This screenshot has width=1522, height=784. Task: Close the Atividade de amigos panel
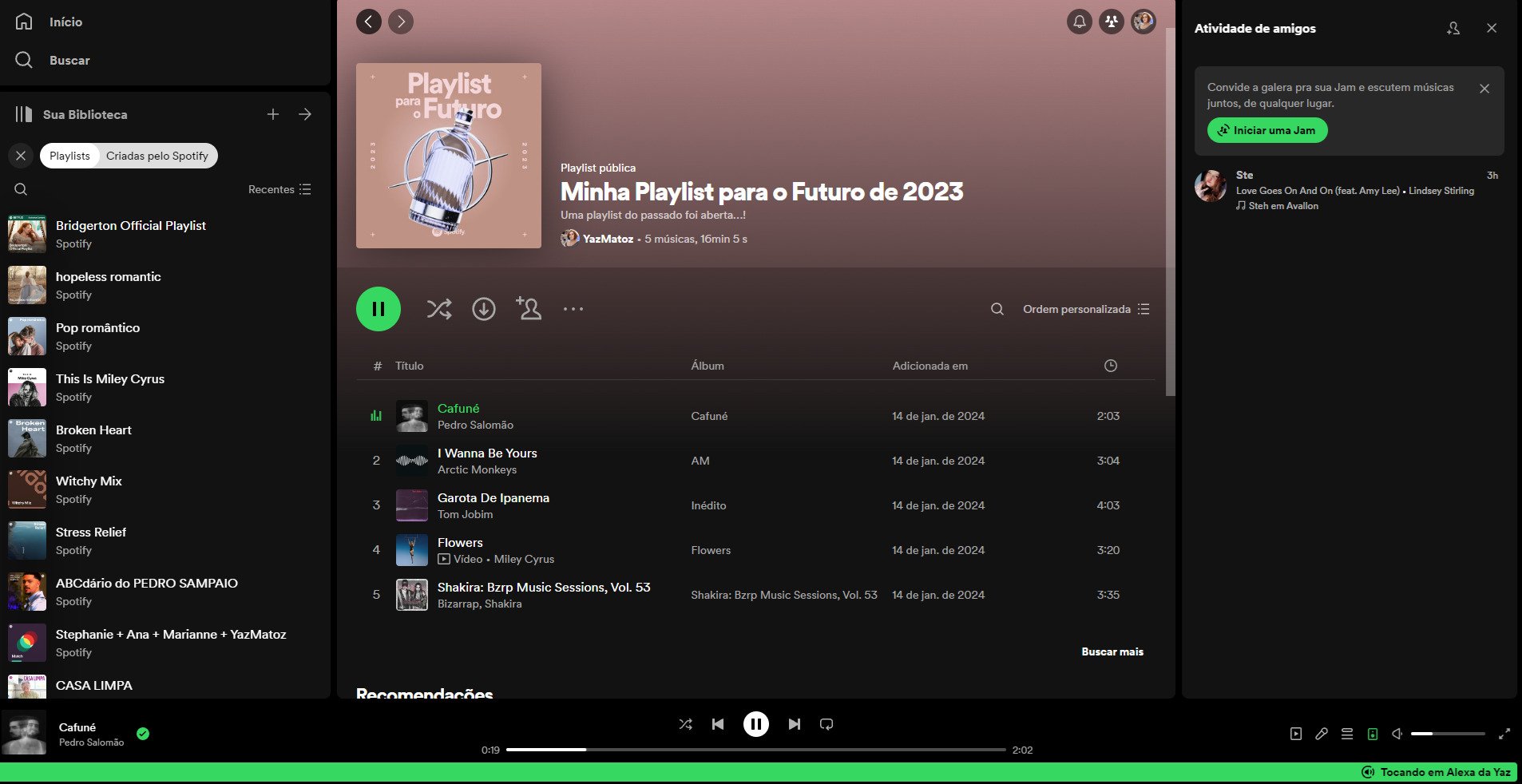[x=1492, y=28]
